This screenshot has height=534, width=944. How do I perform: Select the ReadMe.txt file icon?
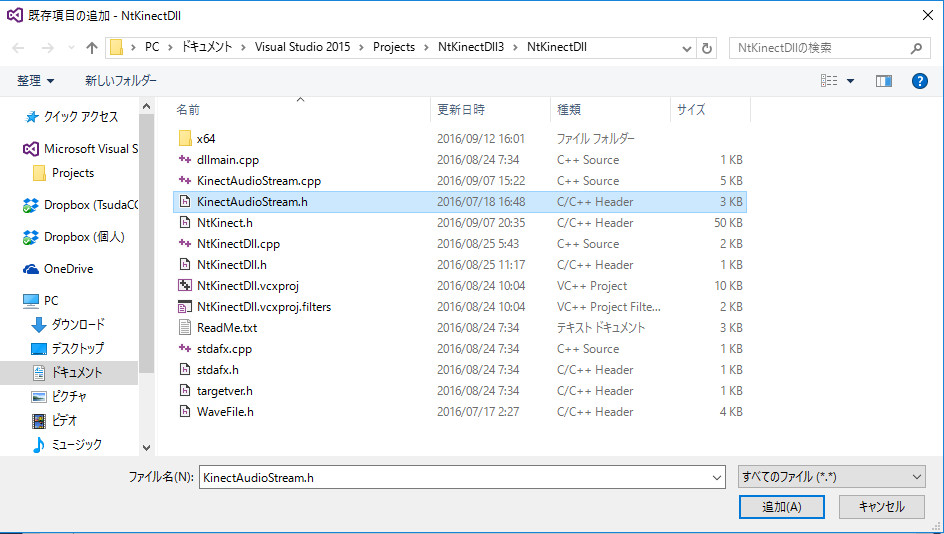pyautogui.click(x=184, y=328)
